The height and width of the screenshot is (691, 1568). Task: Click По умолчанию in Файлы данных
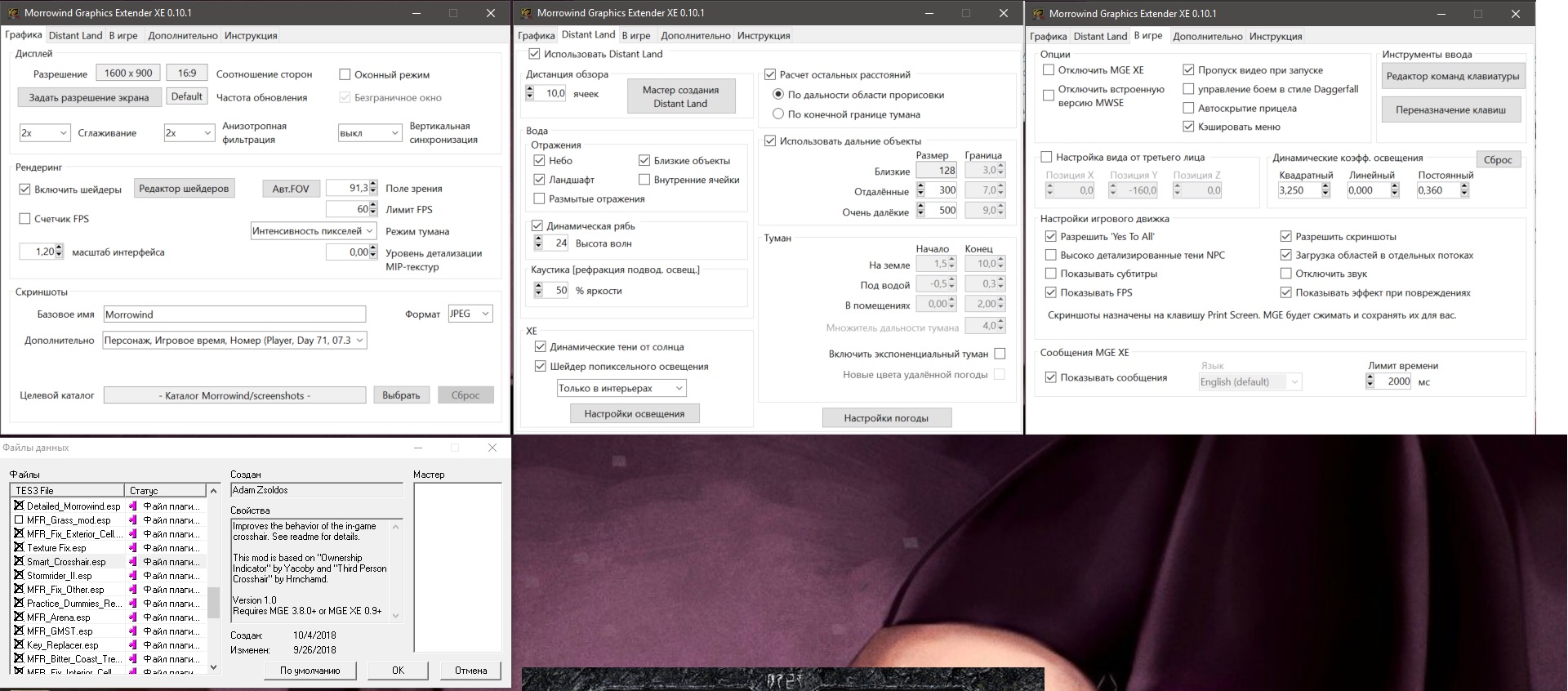coord(310,671)
